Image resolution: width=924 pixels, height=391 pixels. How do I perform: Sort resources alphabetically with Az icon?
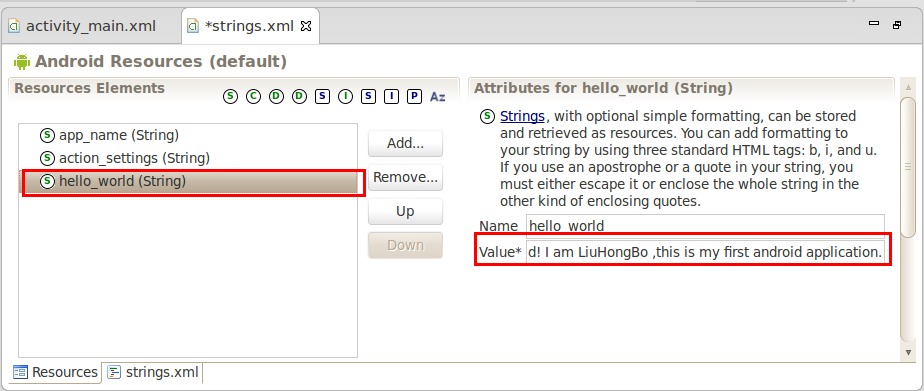(x=437, y=97)
